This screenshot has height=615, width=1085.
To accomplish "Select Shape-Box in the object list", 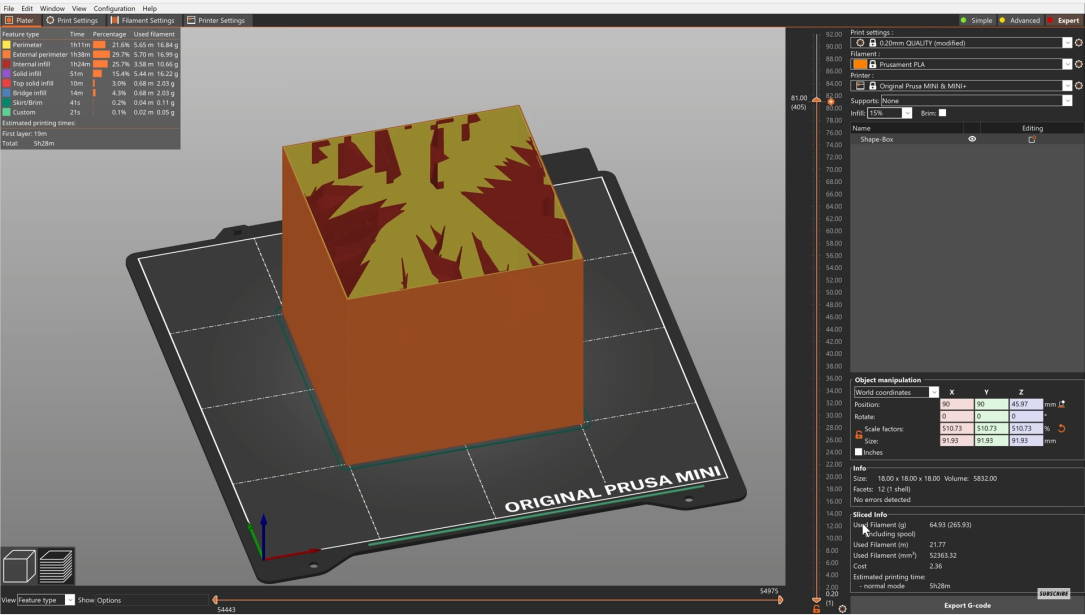I will coord(876,139).
